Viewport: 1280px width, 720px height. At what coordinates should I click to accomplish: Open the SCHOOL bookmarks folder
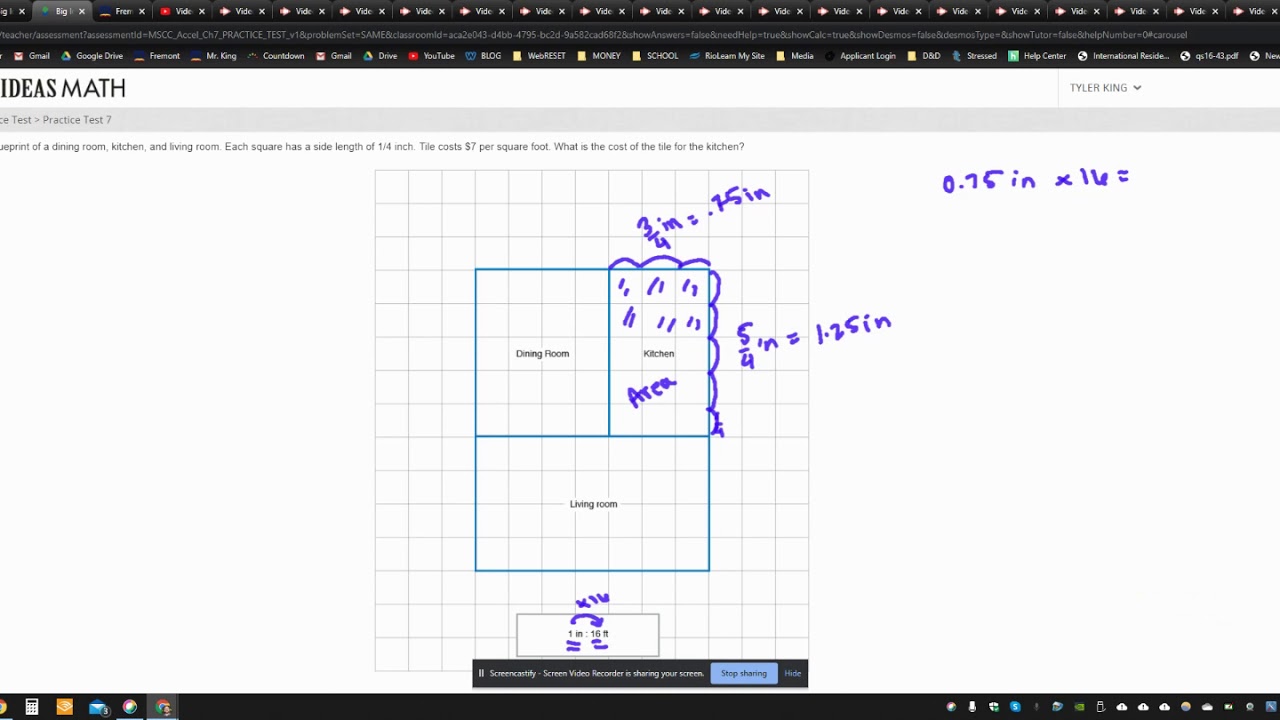click(x=655, y=56)
